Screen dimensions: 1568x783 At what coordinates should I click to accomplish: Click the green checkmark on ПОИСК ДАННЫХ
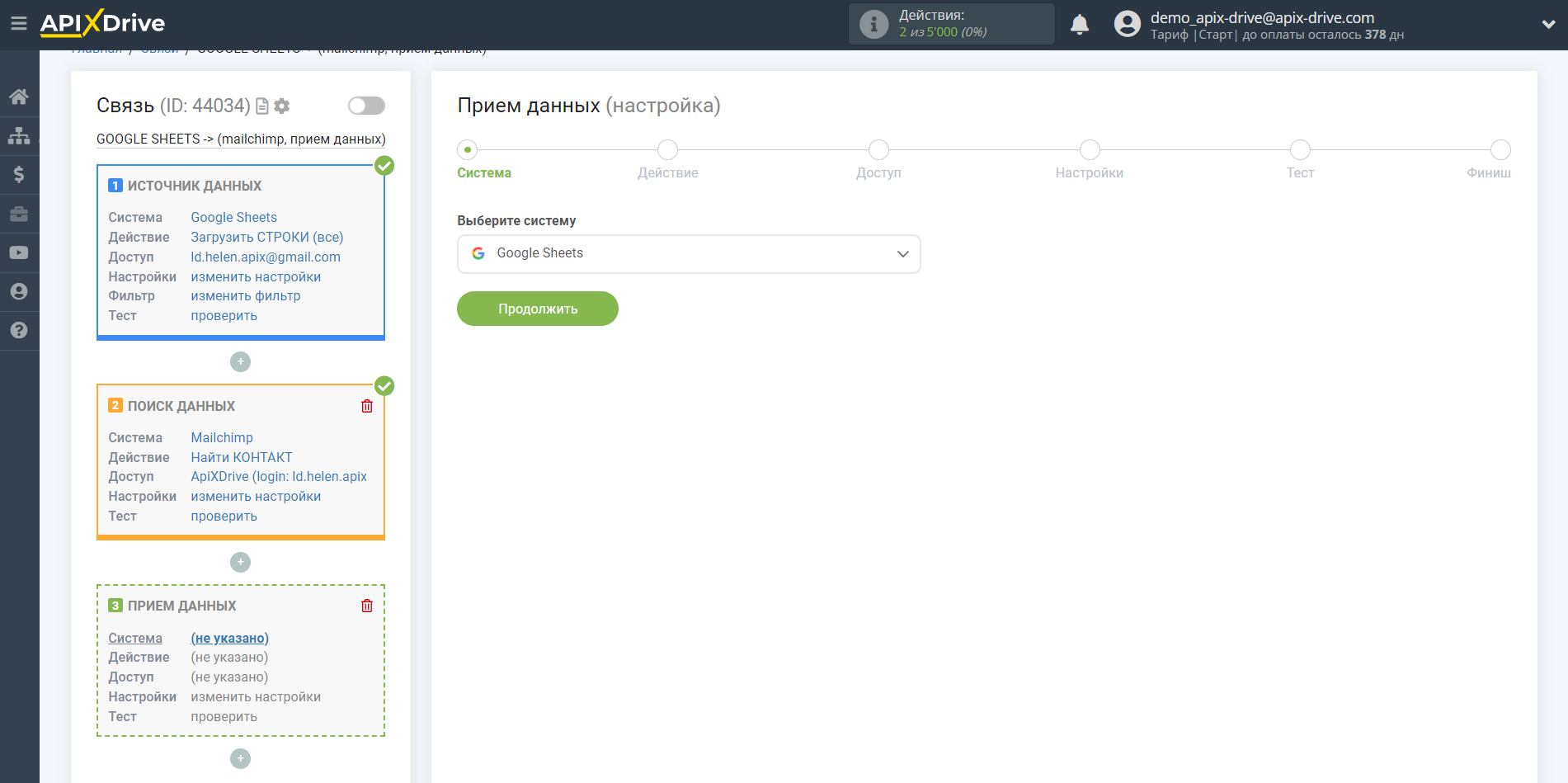[x=384, y=385]
